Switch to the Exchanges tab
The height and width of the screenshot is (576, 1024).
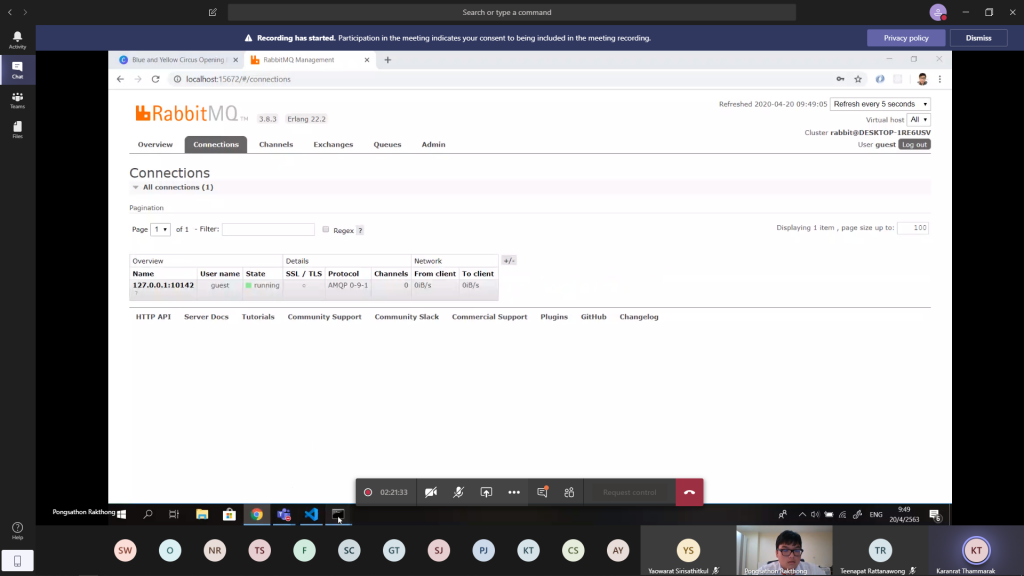pyautogui.click(x=333, y=145)
